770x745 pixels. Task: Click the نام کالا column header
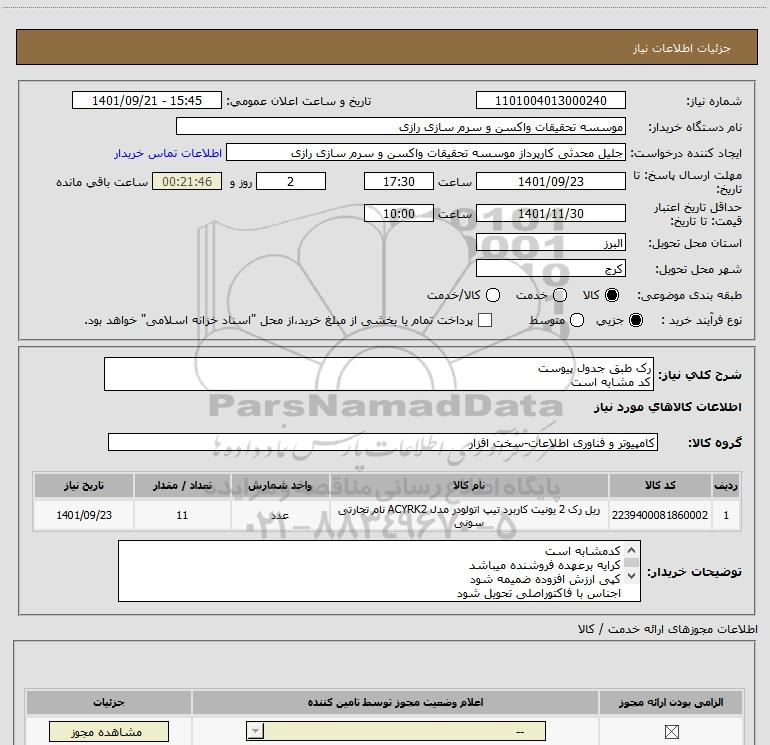tap(469, 485)
